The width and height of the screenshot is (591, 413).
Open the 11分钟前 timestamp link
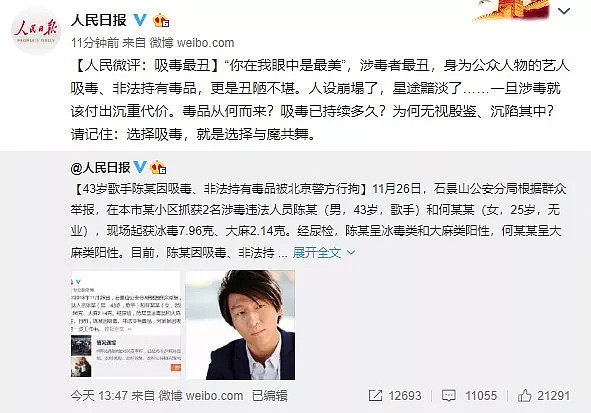pyautogui.click(x=95, y=43)
